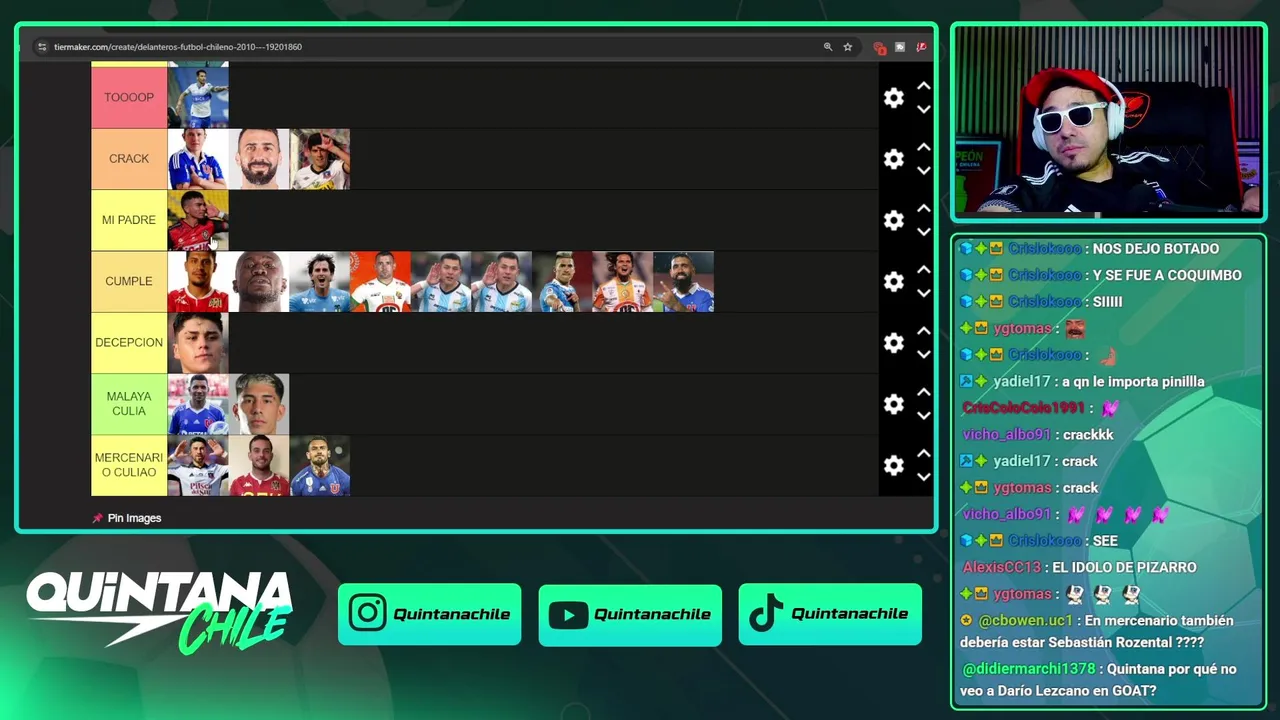
Task: Move TOOOOP tier up with arrow
Action: click(x=924, y=86)
